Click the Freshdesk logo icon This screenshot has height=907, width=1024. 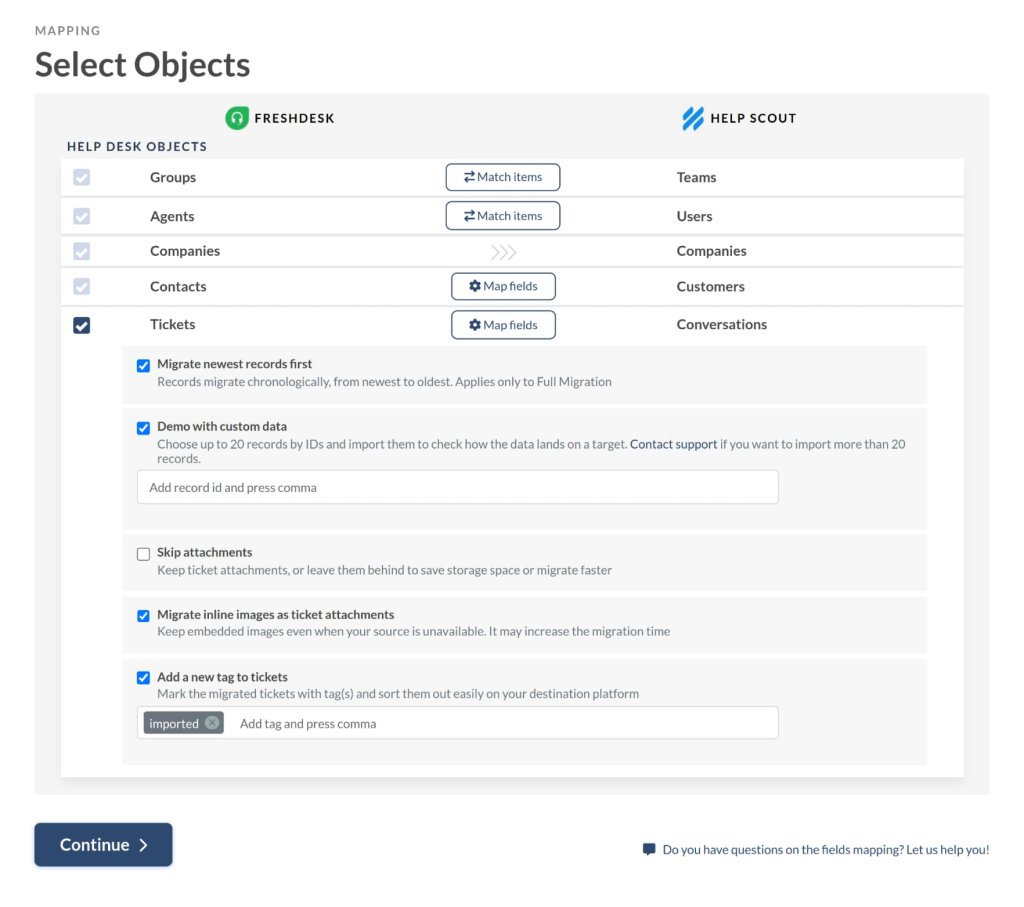point(236,117)
